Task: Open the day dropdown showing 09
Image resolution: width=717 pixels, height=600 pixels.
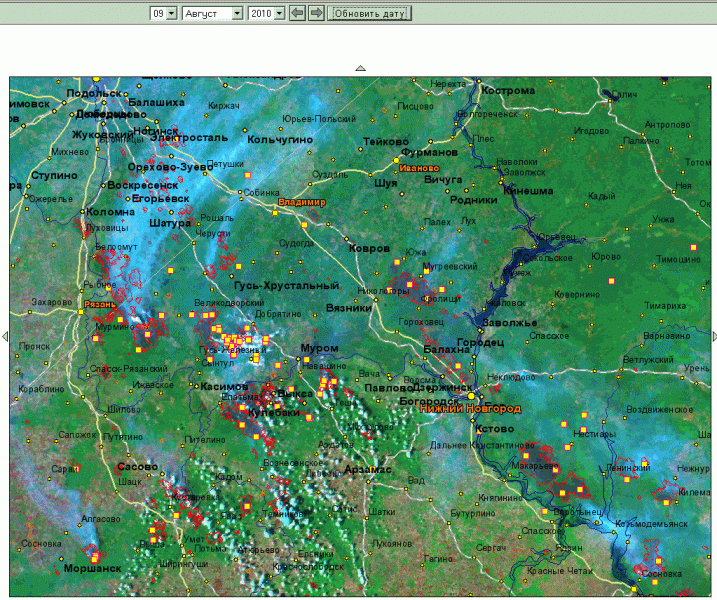Action: pyautogui.click(x=163, y=13)
